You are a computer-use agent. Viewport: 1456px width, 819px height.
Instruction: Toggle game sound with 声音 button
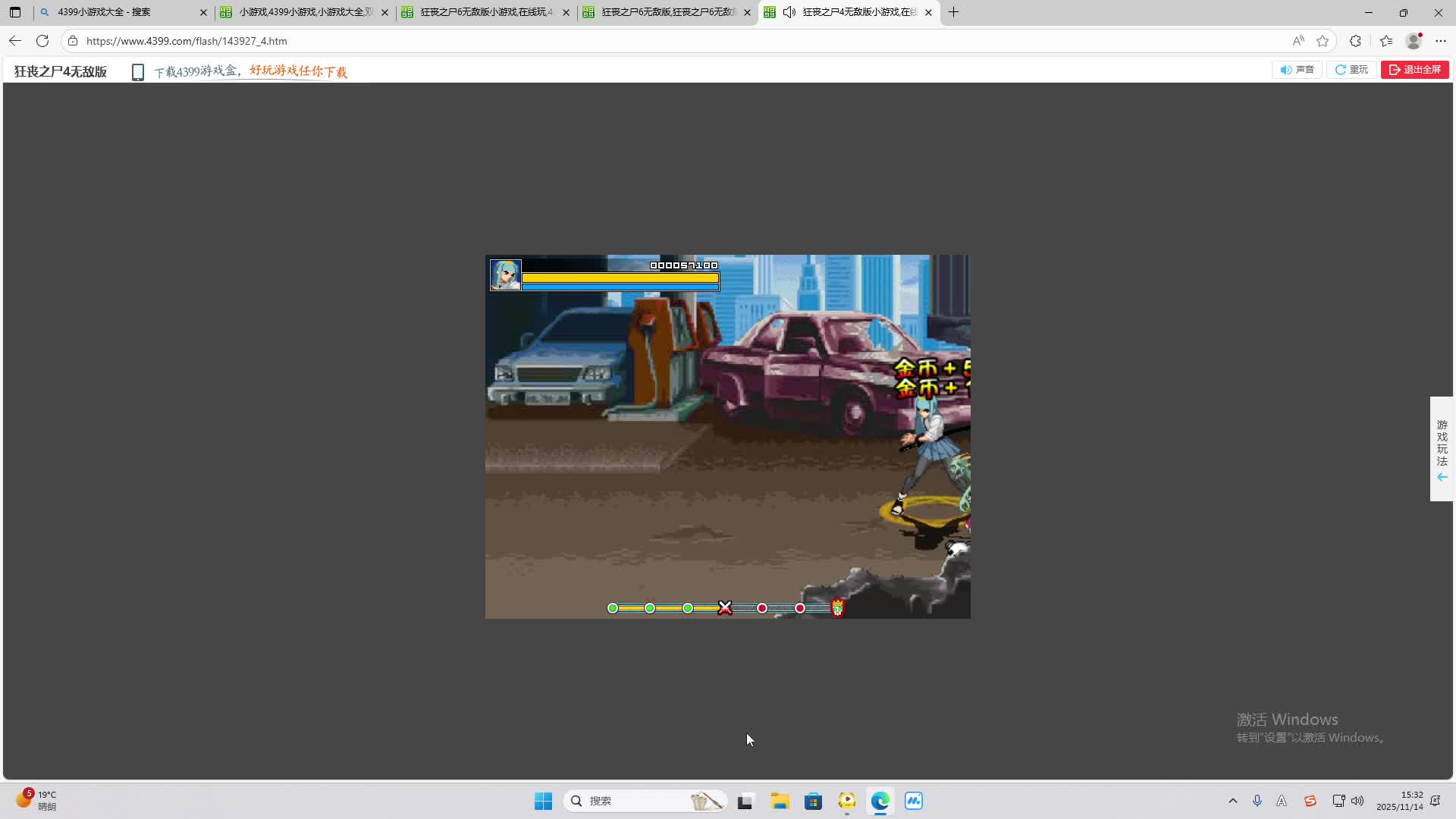pyautogui.click(x=1297, y=70)
